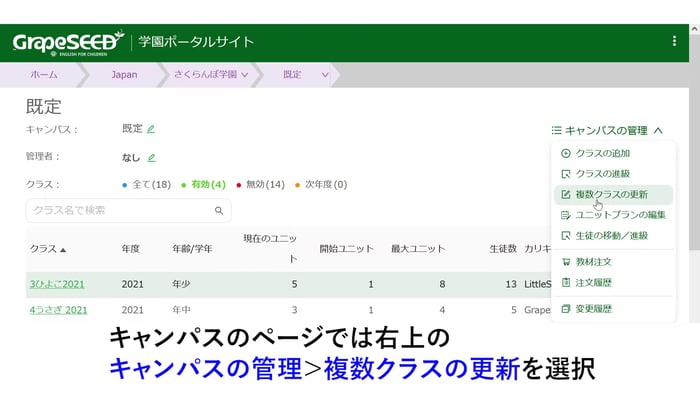Click the cart icon for 教材注文
The image size is (700, 393).
click(x=566, y=262)
